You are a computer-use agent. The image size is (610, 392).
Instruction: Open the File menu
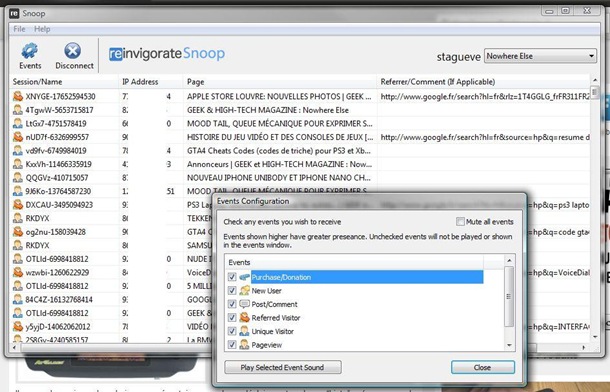19,29
